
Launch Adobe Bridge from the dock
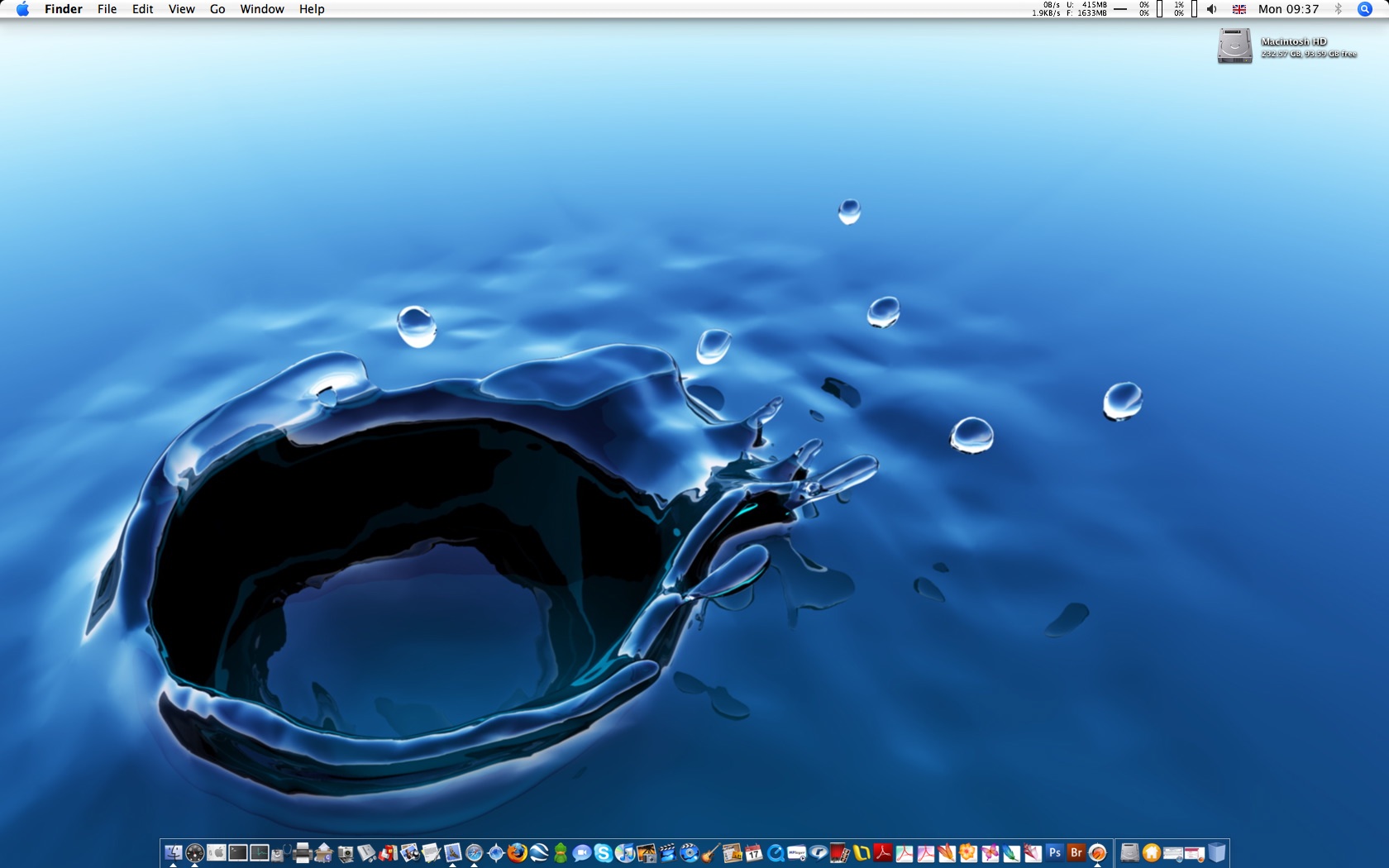tap(1076, 852)
